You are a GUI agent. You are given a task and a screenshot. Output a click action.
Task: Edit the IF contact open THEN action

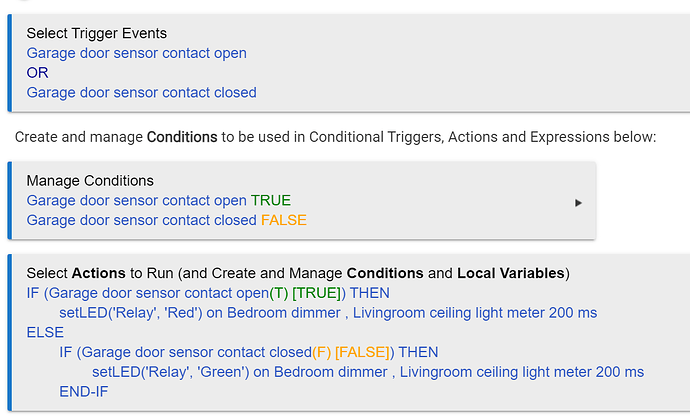point(208,293)
